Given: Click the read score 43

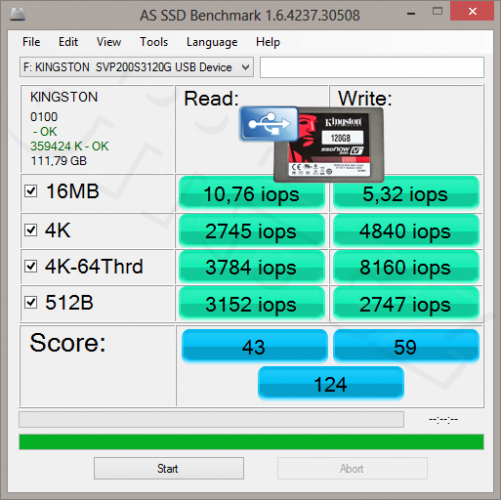Looking at the screenshot, I should pyautogui.click(x=254, y=346).
